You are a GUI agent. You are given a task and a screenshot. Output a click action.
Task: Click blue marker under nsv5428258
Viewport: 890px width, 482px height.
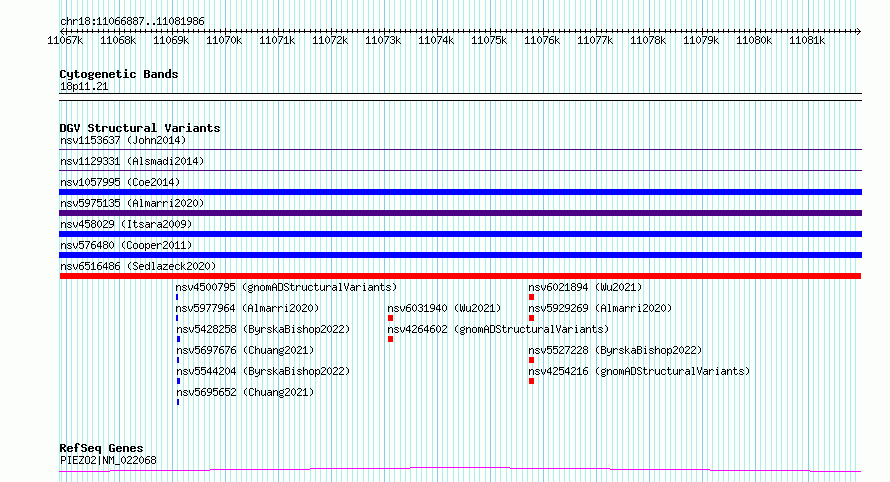178,339
